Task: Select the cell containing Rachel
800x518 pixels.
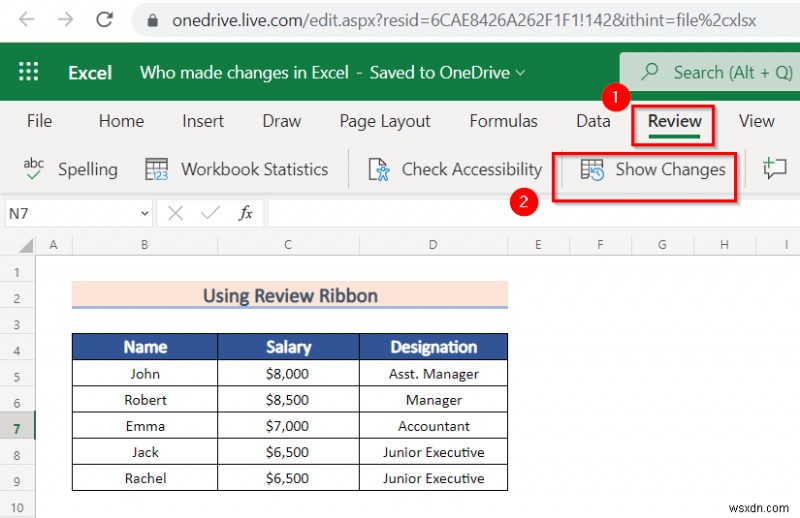Action: click(x=145, y=478)
